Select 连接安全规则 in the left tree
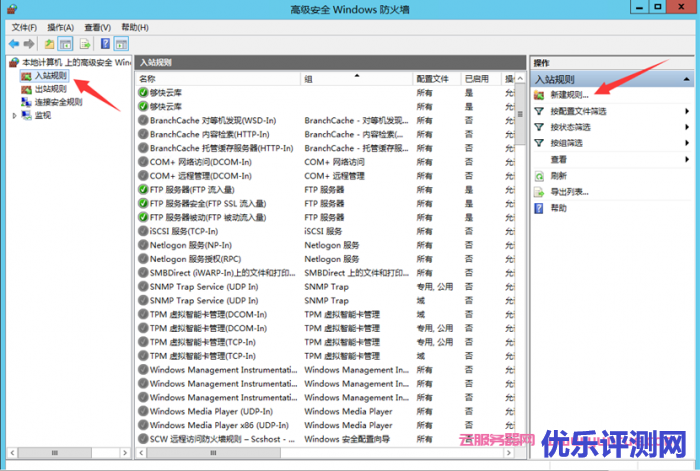The image size is (700, 471). 58,102
